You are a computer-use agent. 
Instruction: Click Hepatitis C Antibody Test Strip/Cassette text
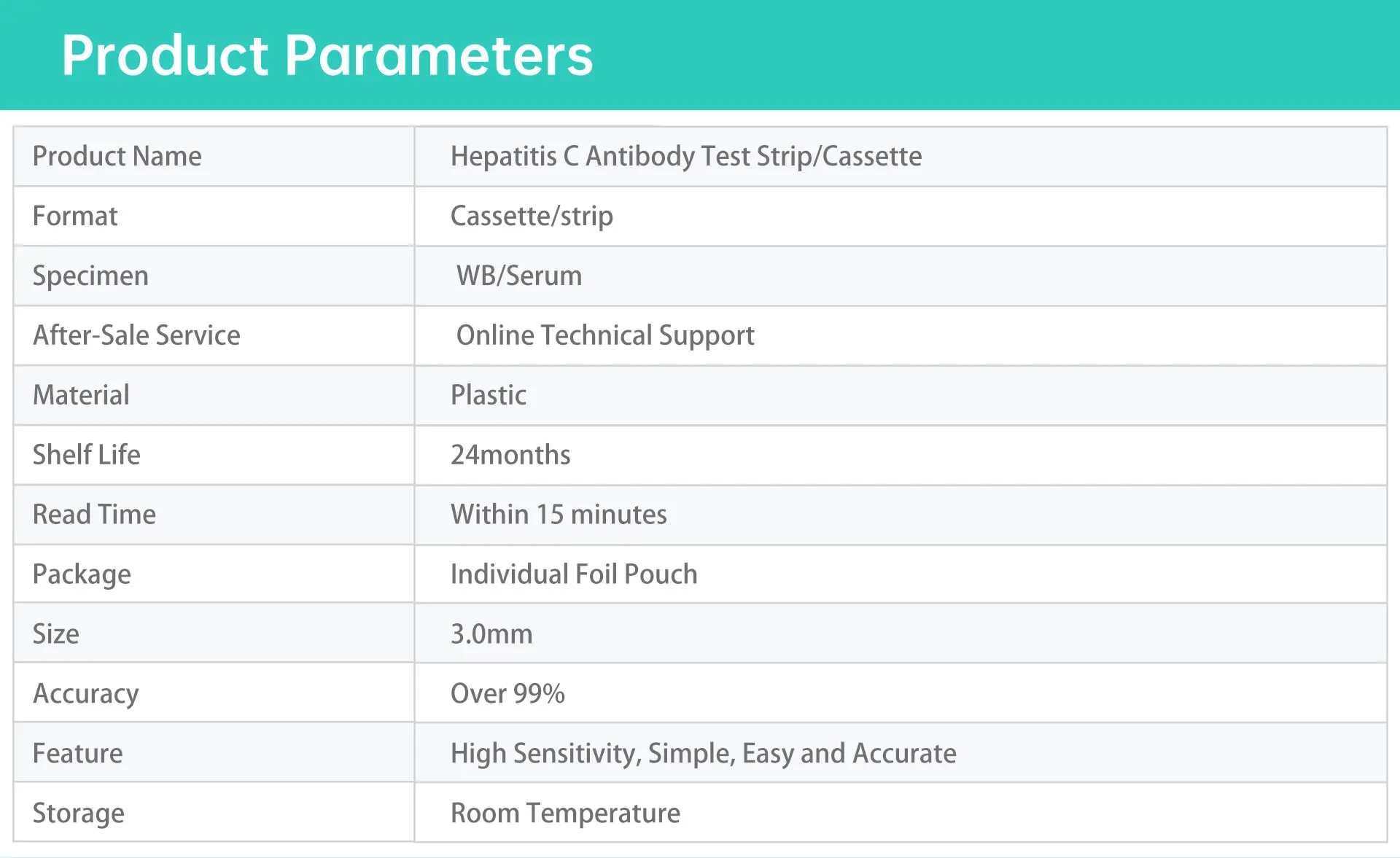point(686,156)
